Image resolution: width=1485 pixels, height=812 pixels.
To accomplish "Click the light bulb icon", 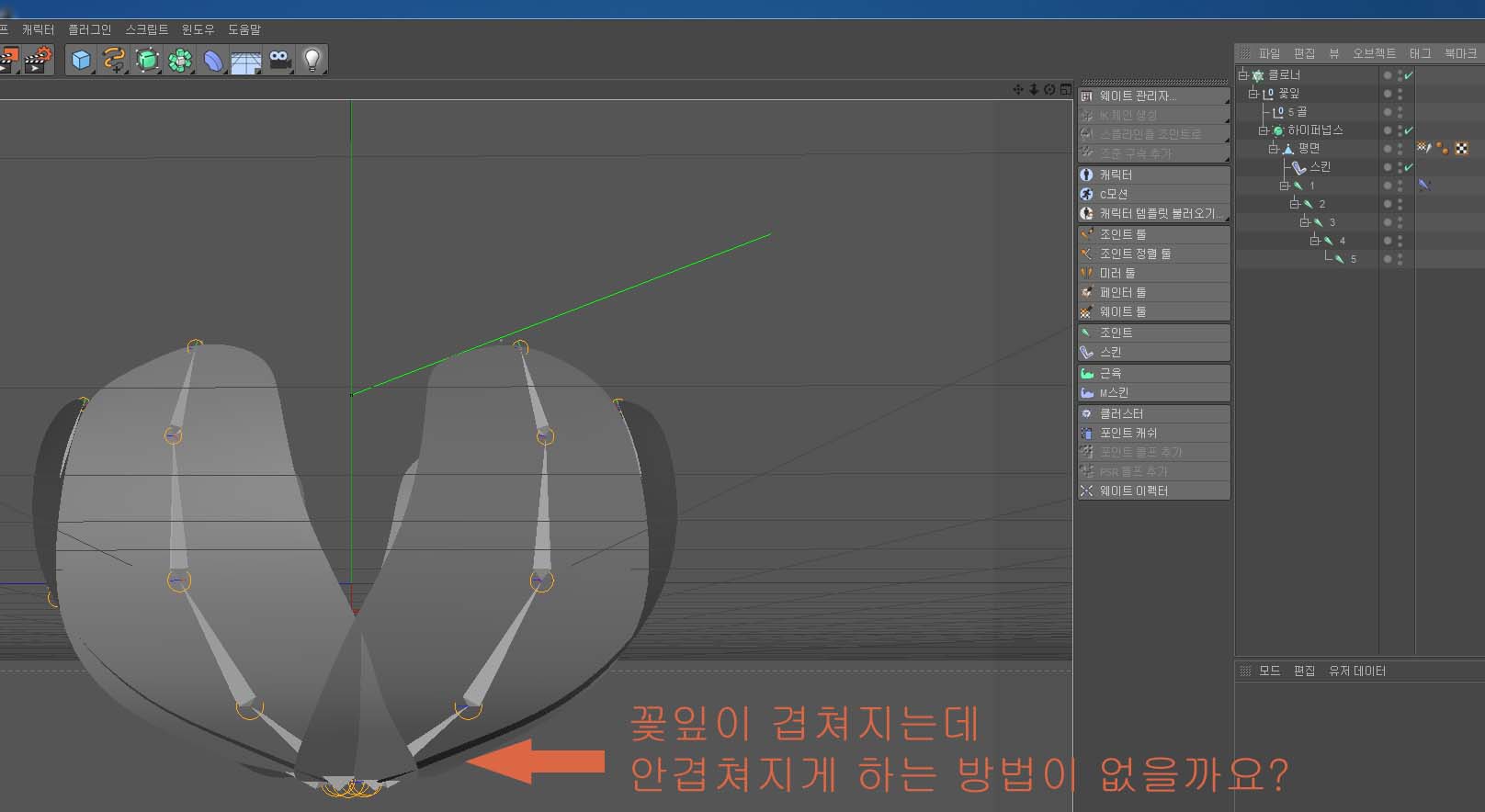I will tap(312, 61).
